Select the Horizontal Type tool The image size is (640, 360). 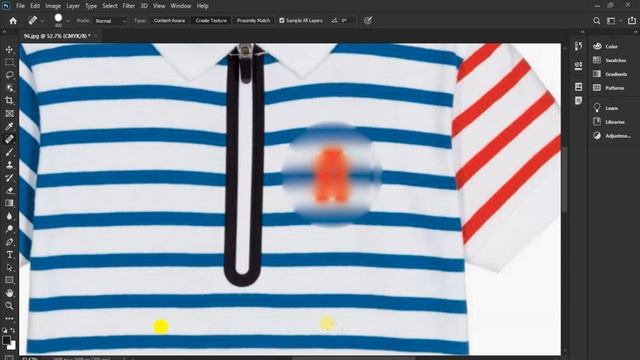pos(9,255)
